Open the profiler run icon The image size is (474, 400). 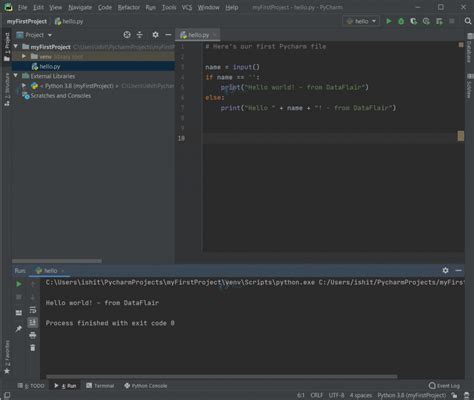(x=426, y=21)
